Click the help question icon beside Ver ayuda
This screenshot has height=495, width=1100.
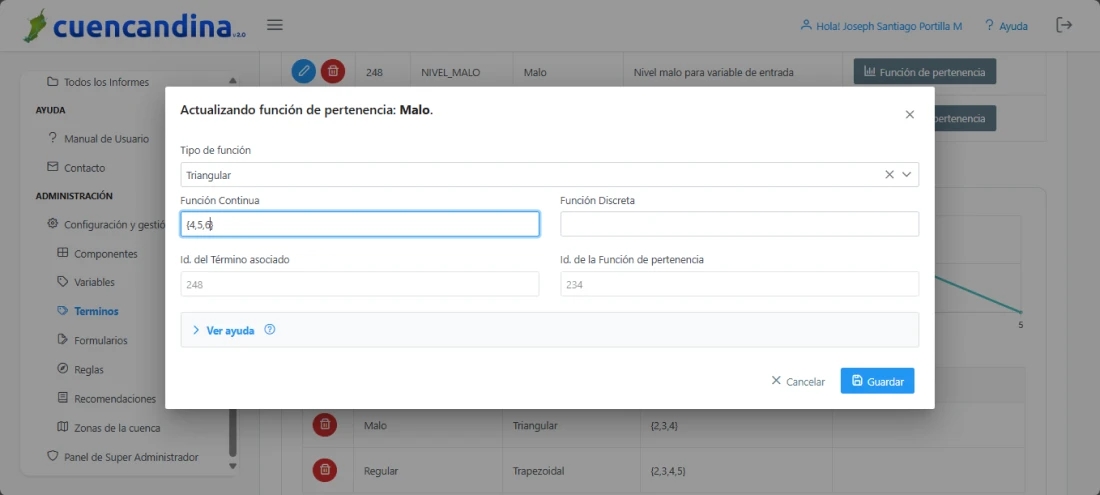270,330
